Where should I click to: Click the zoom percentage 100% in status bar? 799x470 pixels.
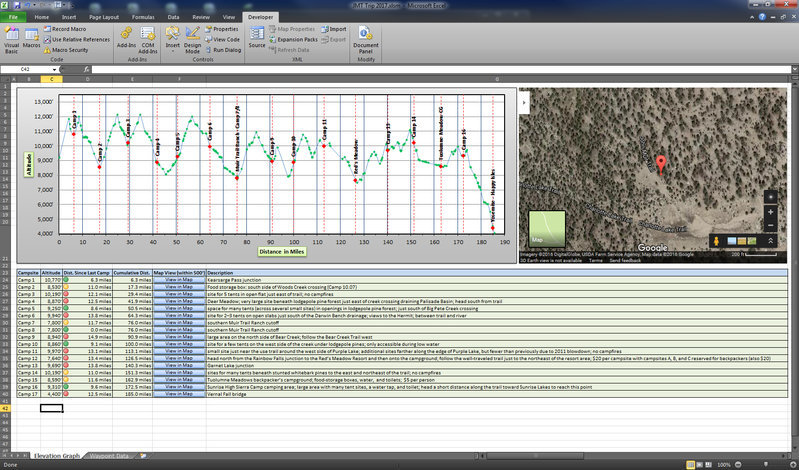click(x=724, y=465)
